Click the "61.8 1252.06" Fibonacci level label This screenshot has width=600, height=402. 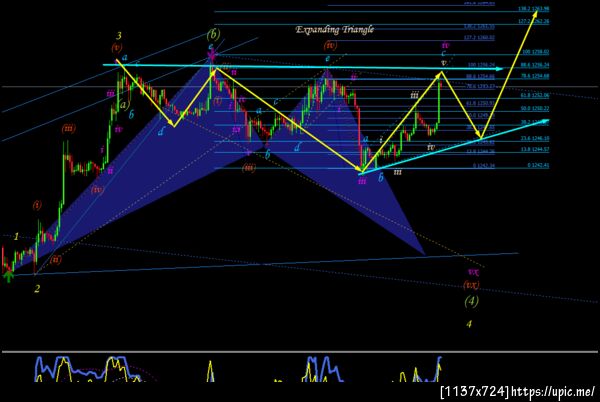click(x=535, y=95)
